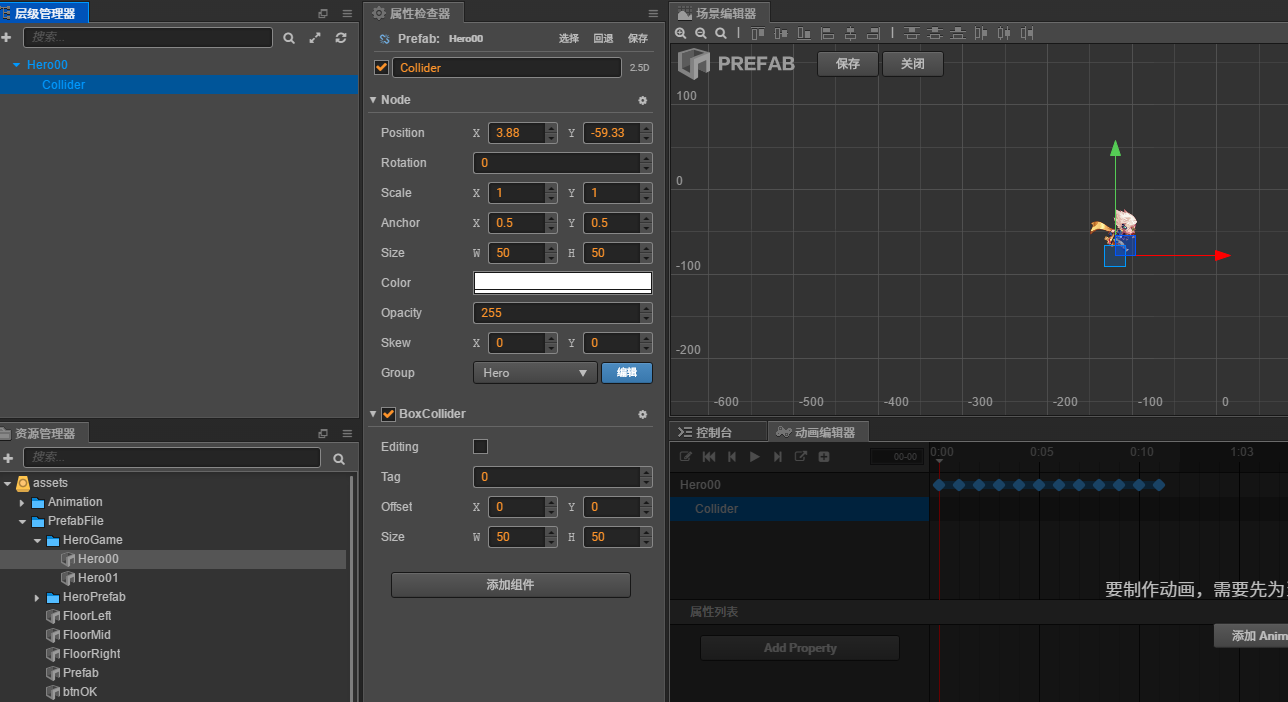Collapse the HeroGame folder
The height and width of the screenshot is (702, 1288).
pyautogui.click(x=38, y=540)
